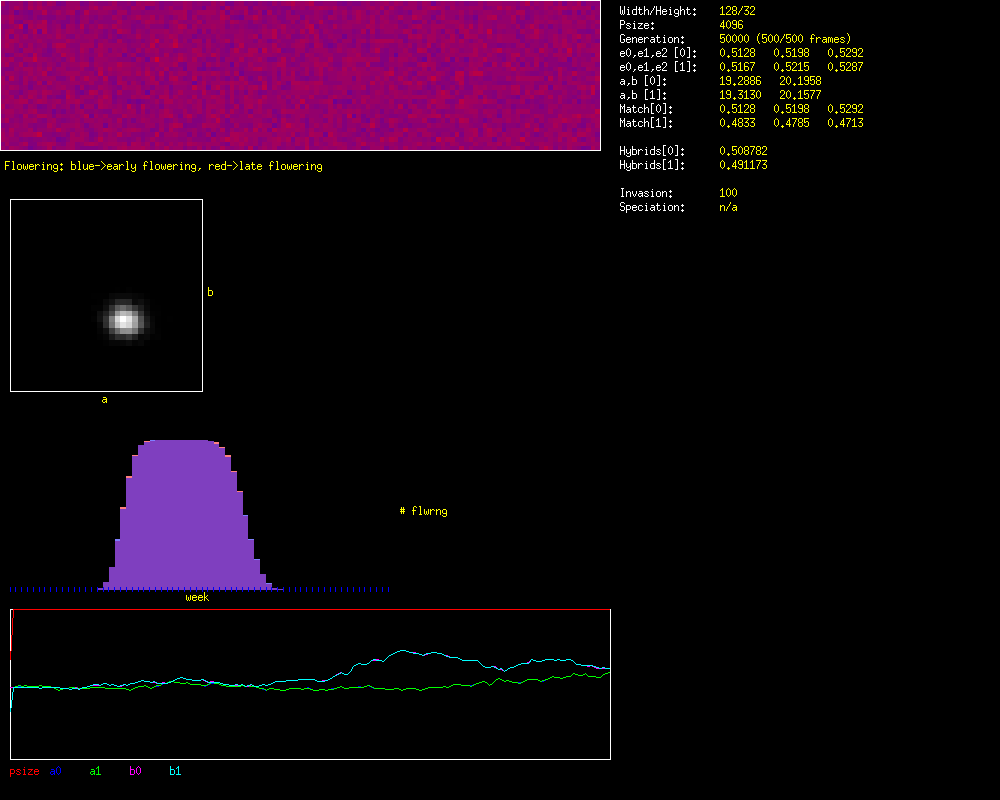Viewport: 1000px width, 800px height.
Task: Select the magenta 'b0' legend entry
Action: click(x=135, y=771)
